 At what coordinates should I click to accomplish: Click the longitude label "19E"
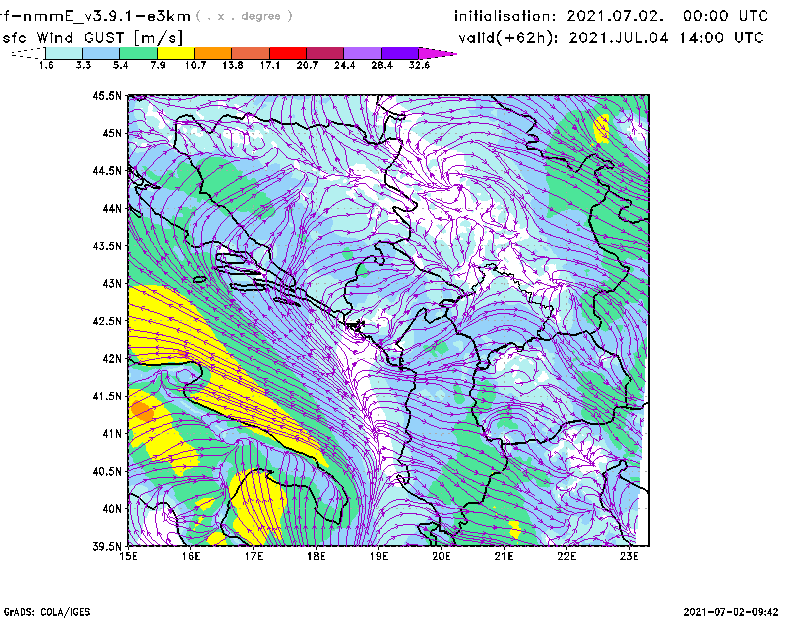379,556
